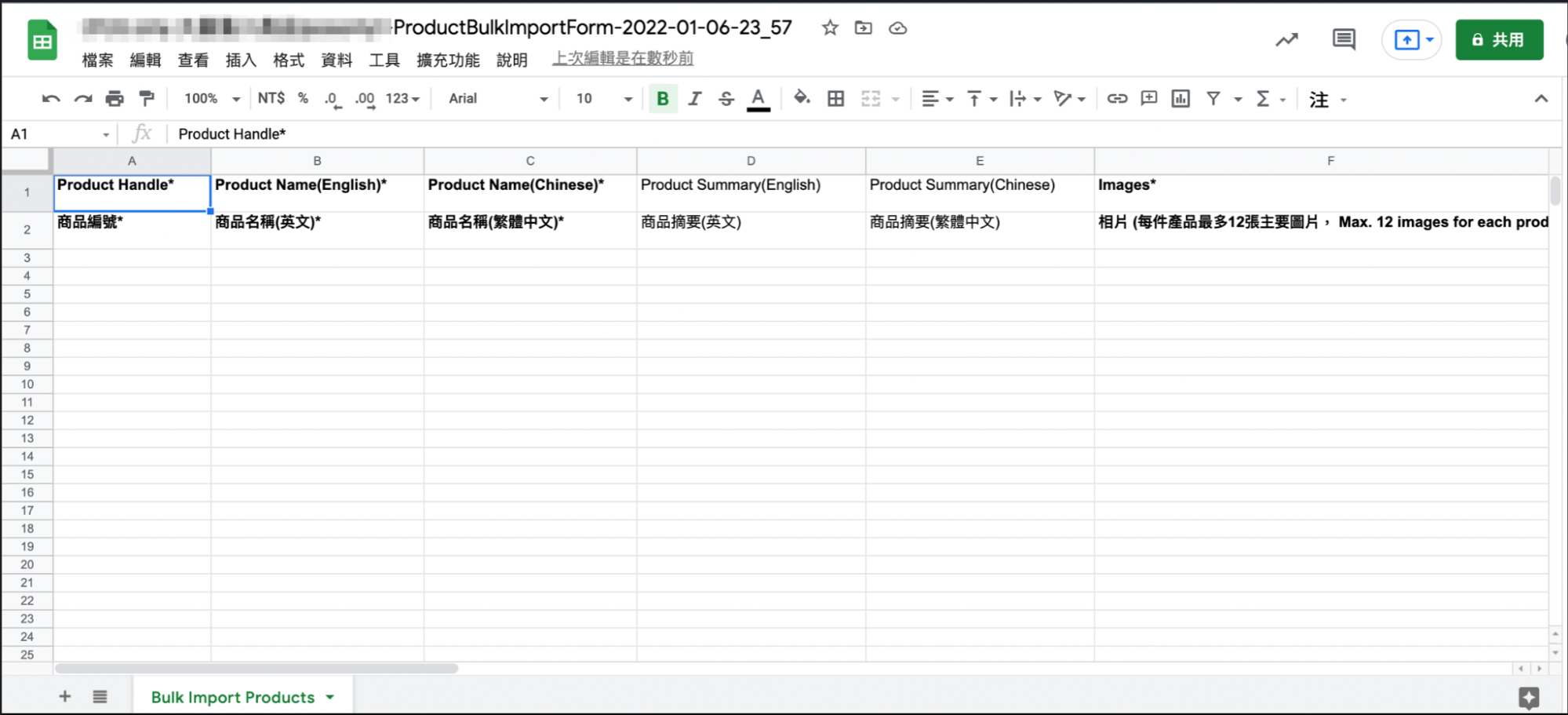Open the functions sigma menu
This screenshot has height=715, width=1568.
[x=1263, y=99]
